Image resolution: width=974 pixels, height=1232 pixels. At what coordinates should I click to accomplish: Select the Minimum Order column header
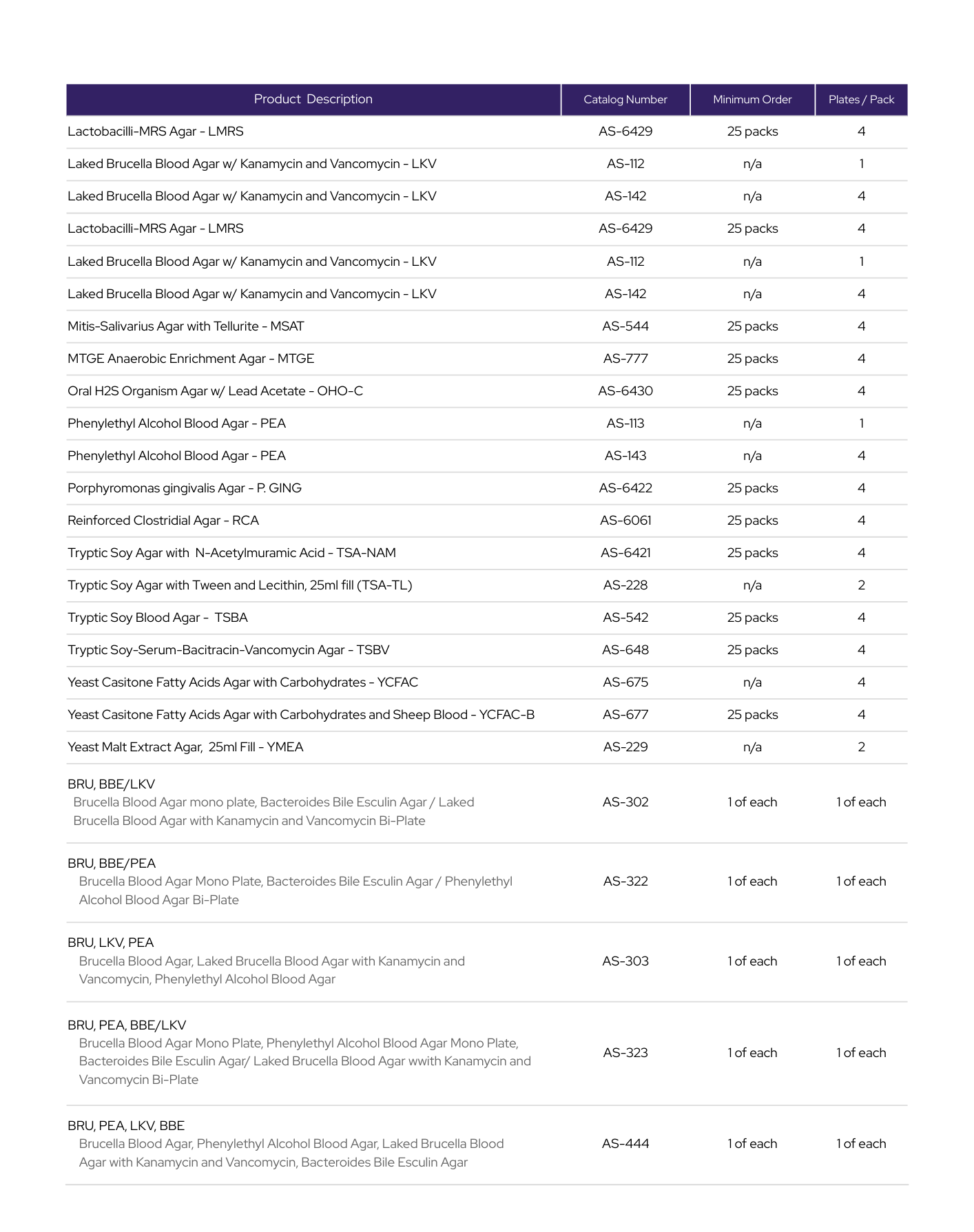(752, 100)
